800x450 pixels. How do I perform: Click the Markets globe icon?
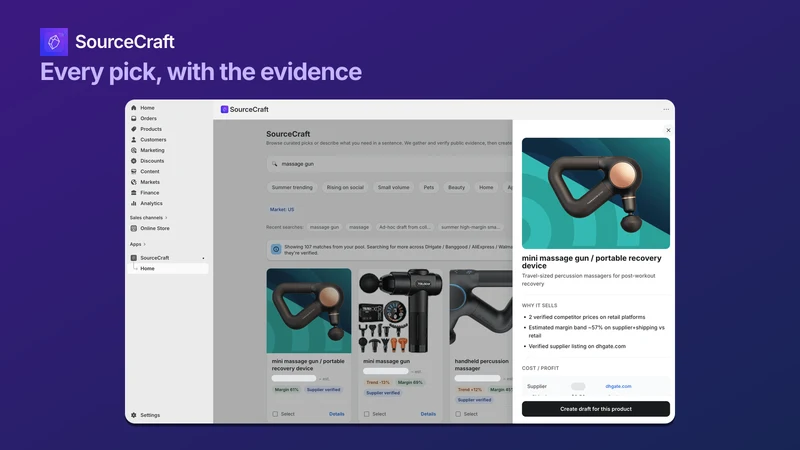tap(134, 182)
